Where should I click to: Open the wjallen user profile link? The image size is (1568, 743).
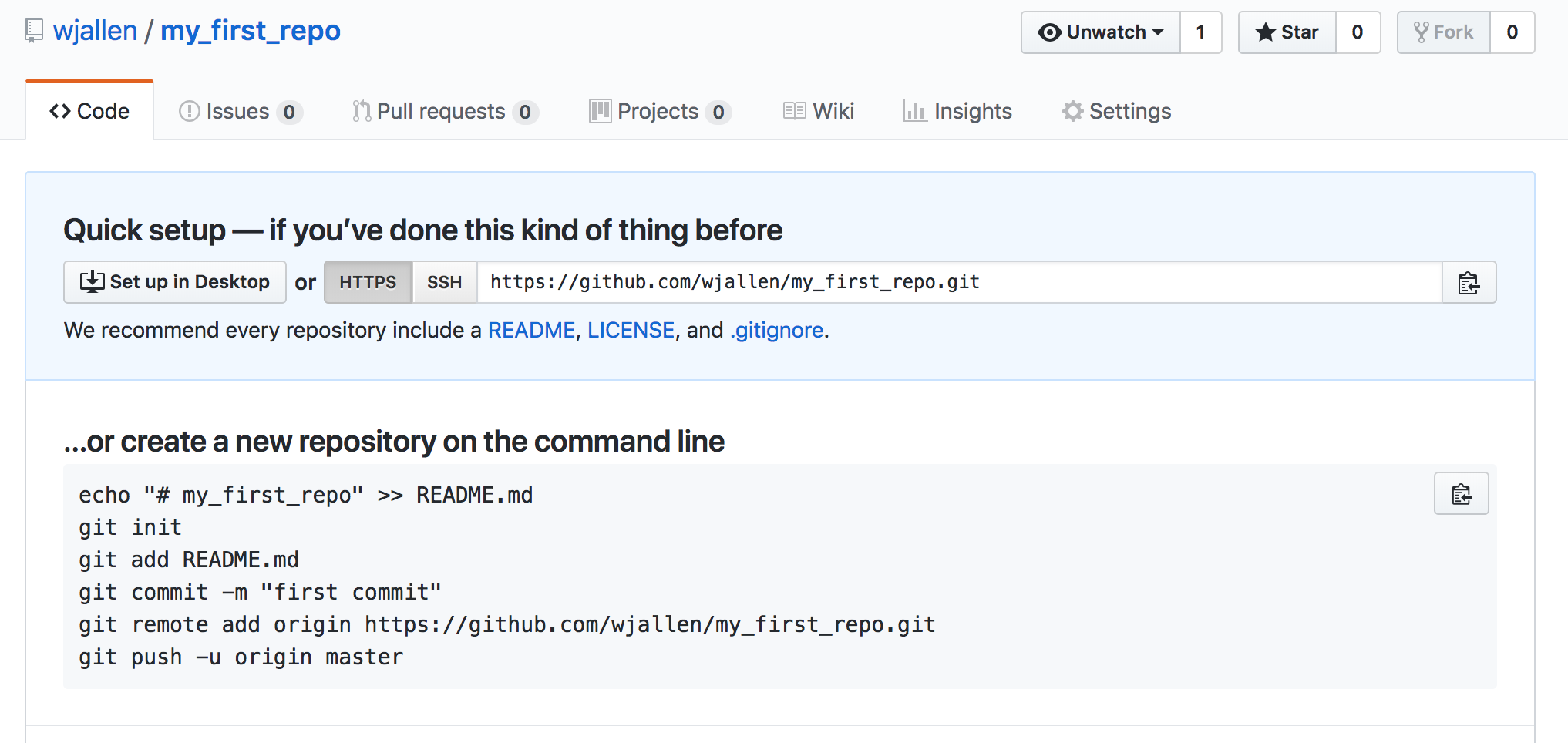coord(95,31)
